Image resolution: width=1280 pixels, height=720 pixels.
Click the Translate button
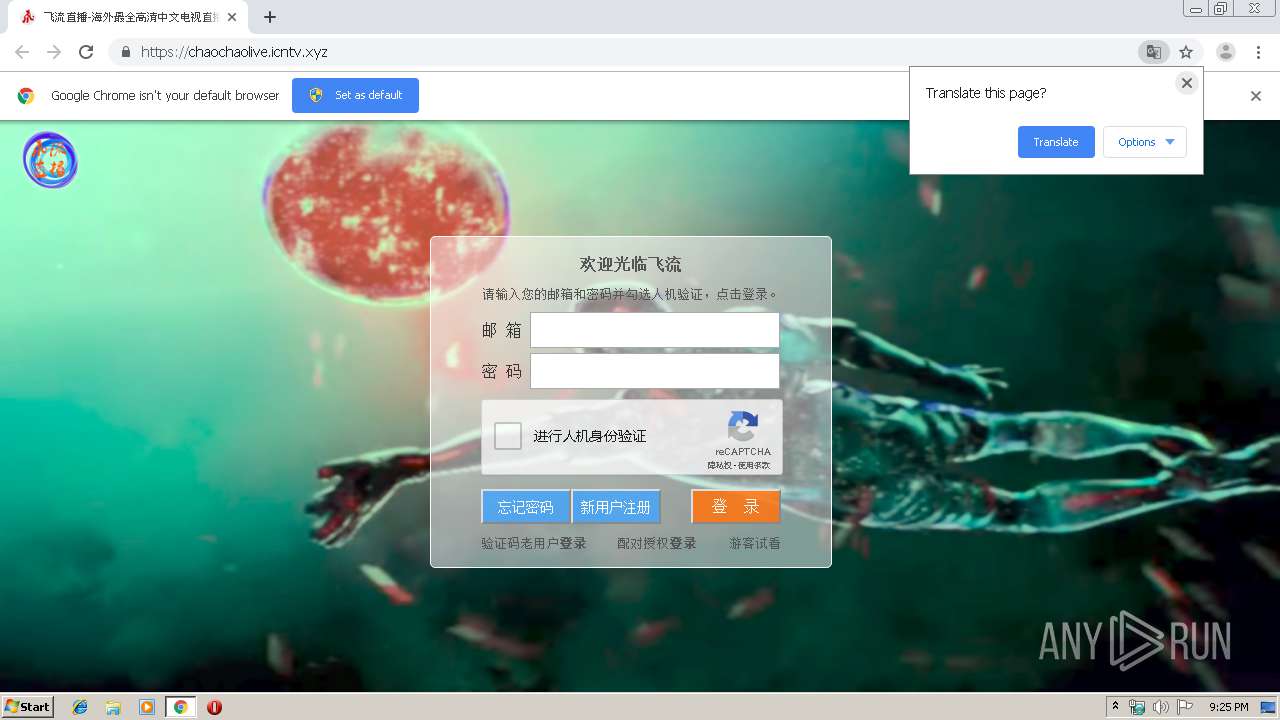[1056, 142]
